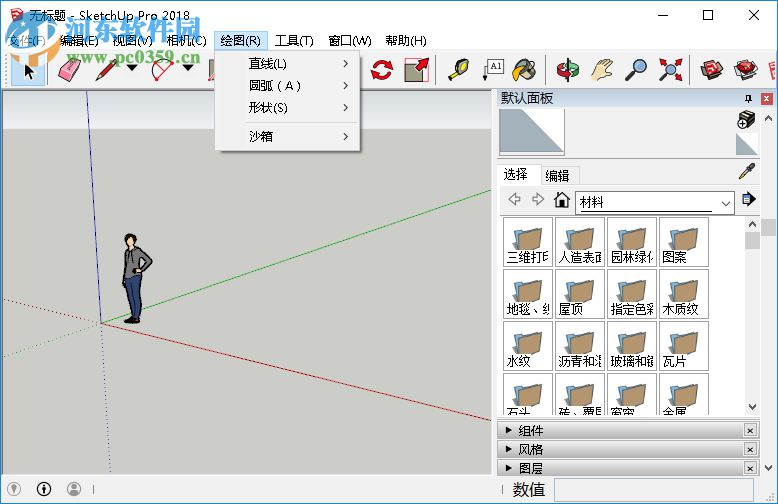Open the 图案 materials folder
This screenshot has height=504, width=778.
pyautogui.click(x=684, y=242)
